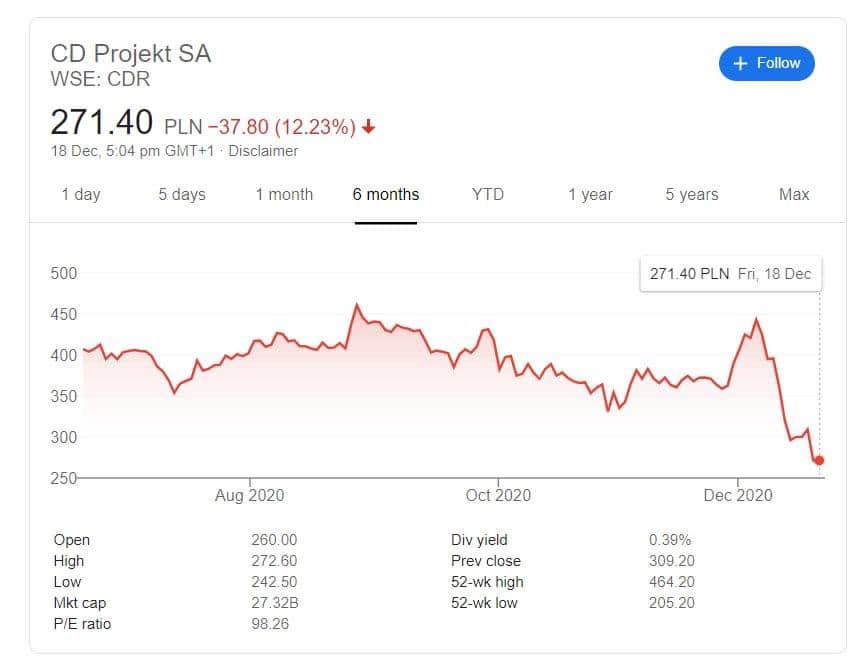Select the 5 years tab
Screen dimensions: 865x669
tap(692, 194)
